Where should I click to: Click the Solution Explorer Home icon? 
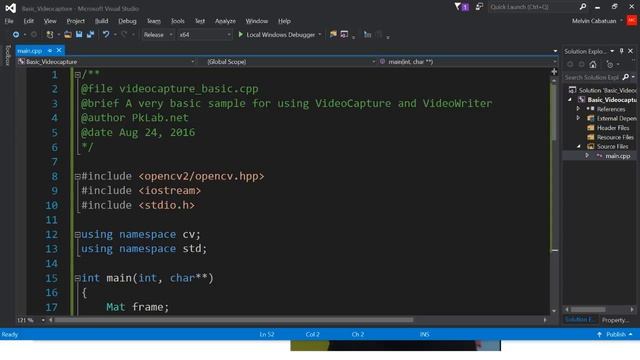(593, 64)
